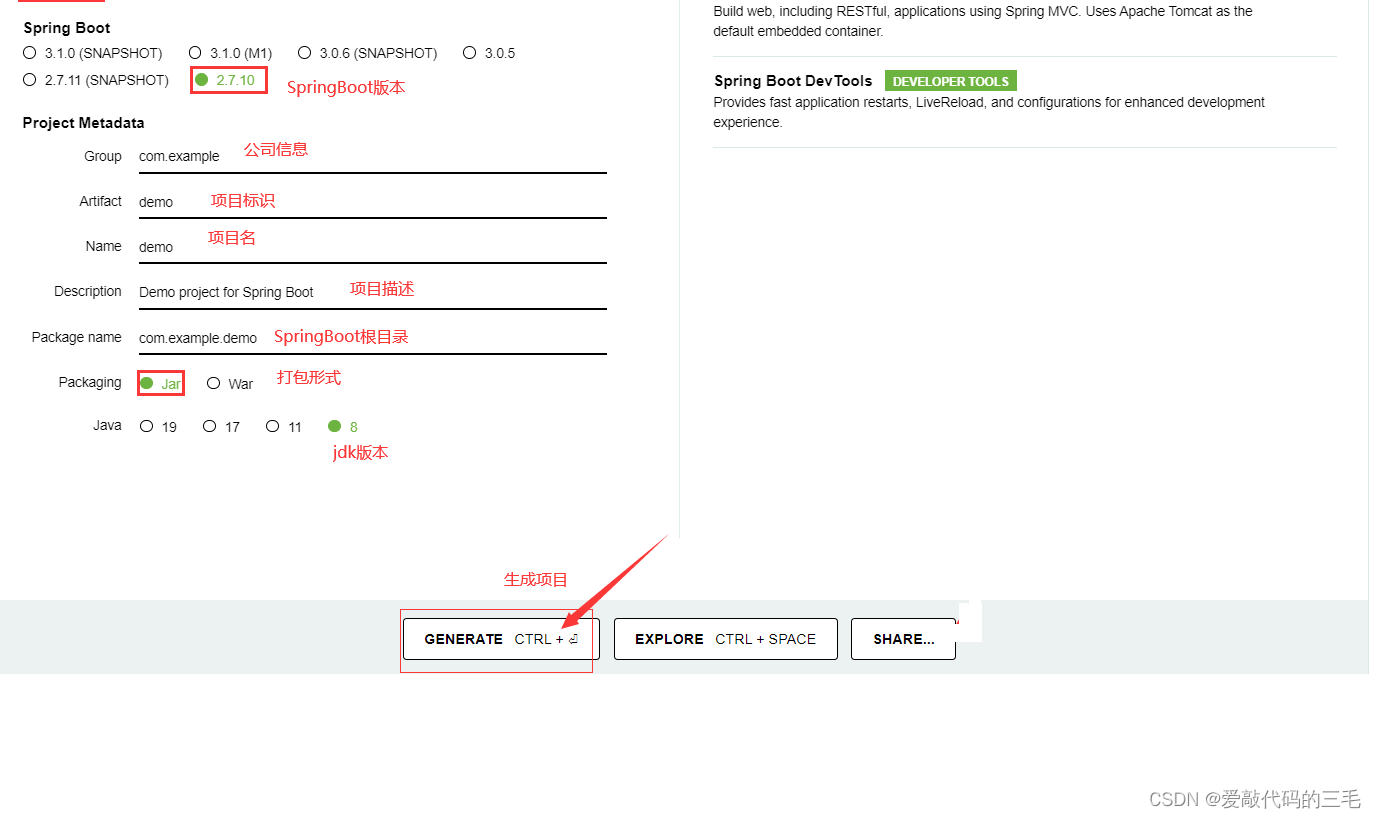Choose Spring Boot 3.0.5 version
This screenshot has width=1376, height=818.
(489, 53)
